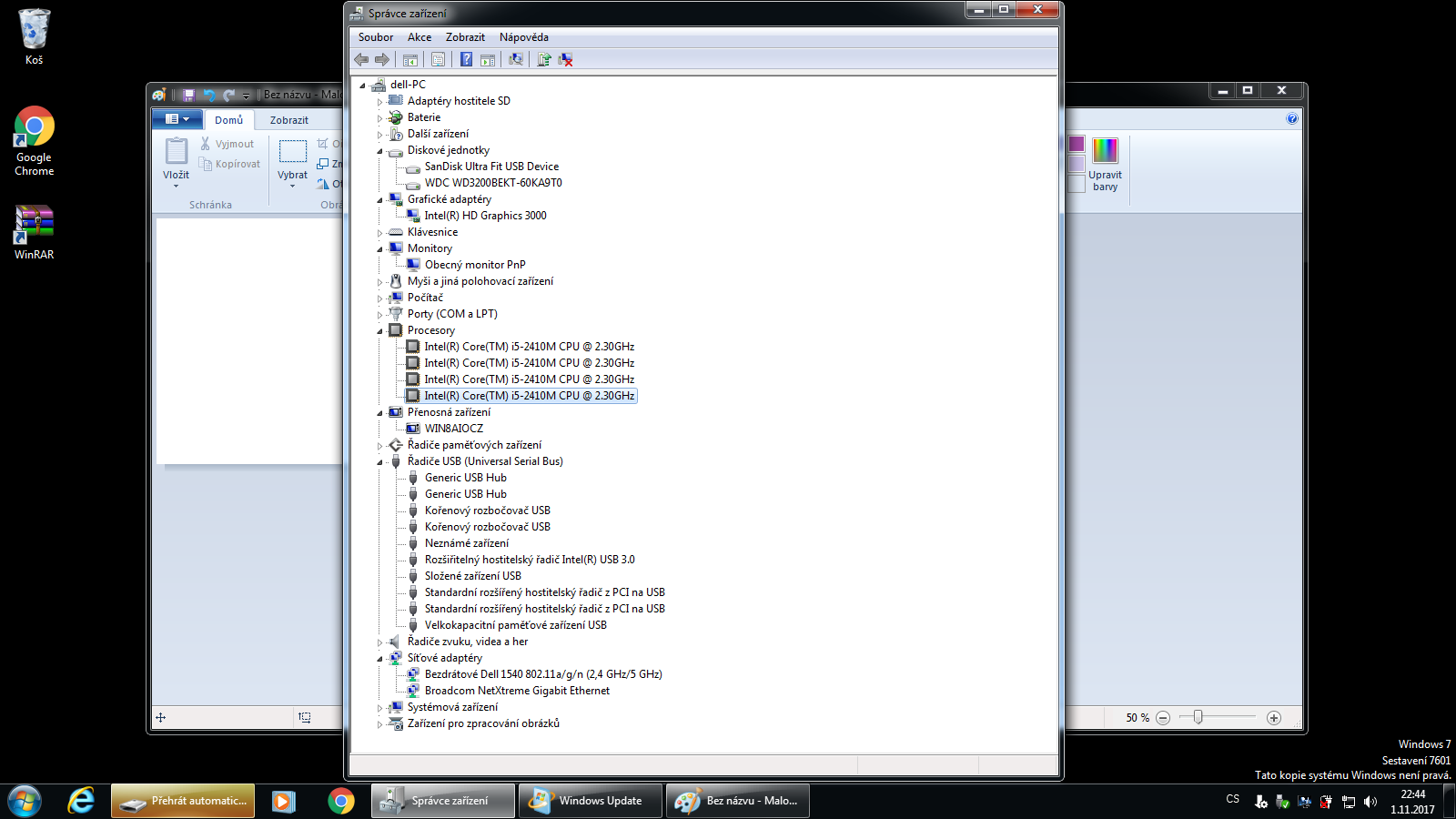Click the Porty (COM a LPT) category icon
1456x819 pixels.
[396, 314]
